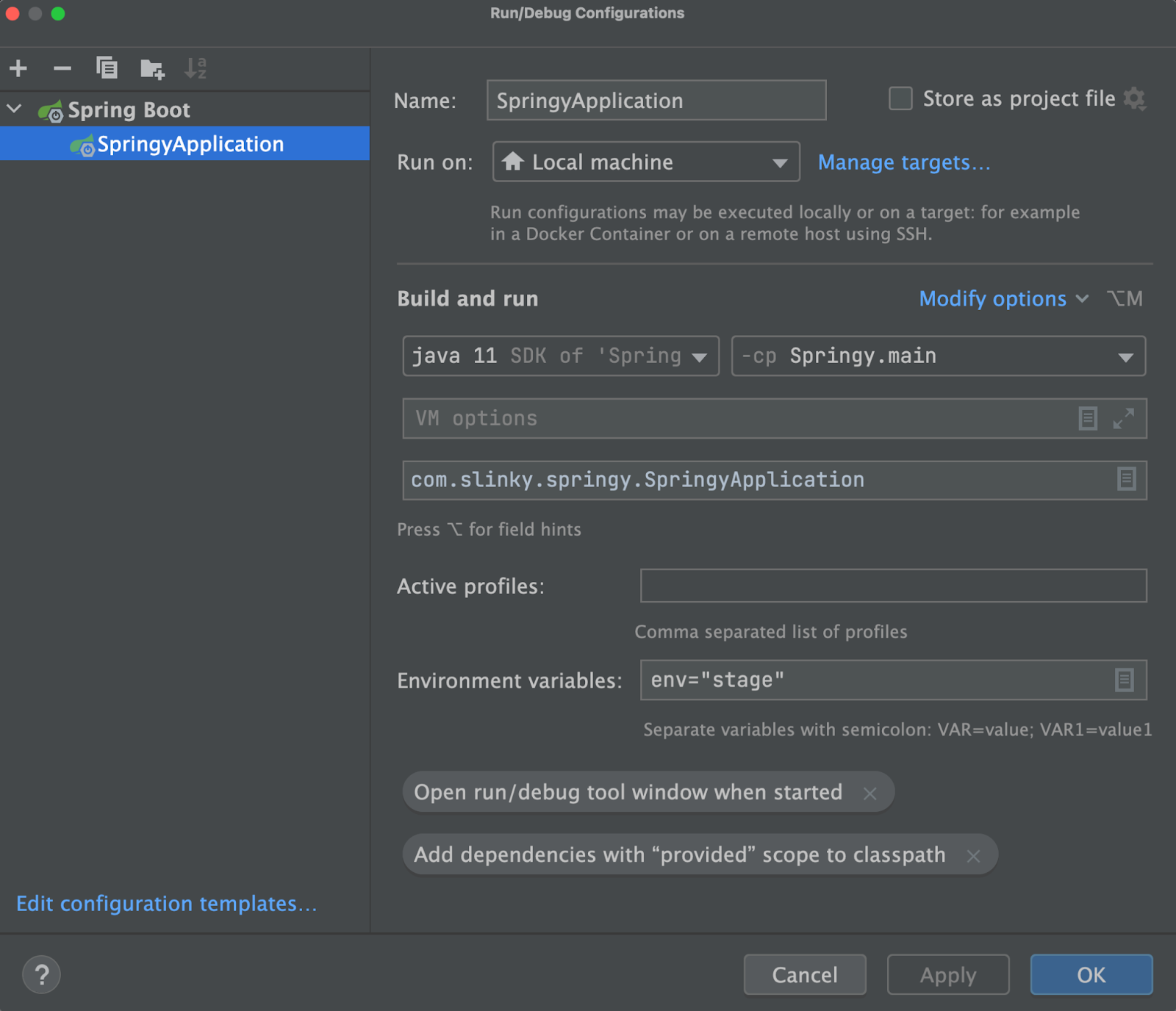Click the Manage targets link
The width and height of the screenshot is (1176, 1011).
click(904, 162)
